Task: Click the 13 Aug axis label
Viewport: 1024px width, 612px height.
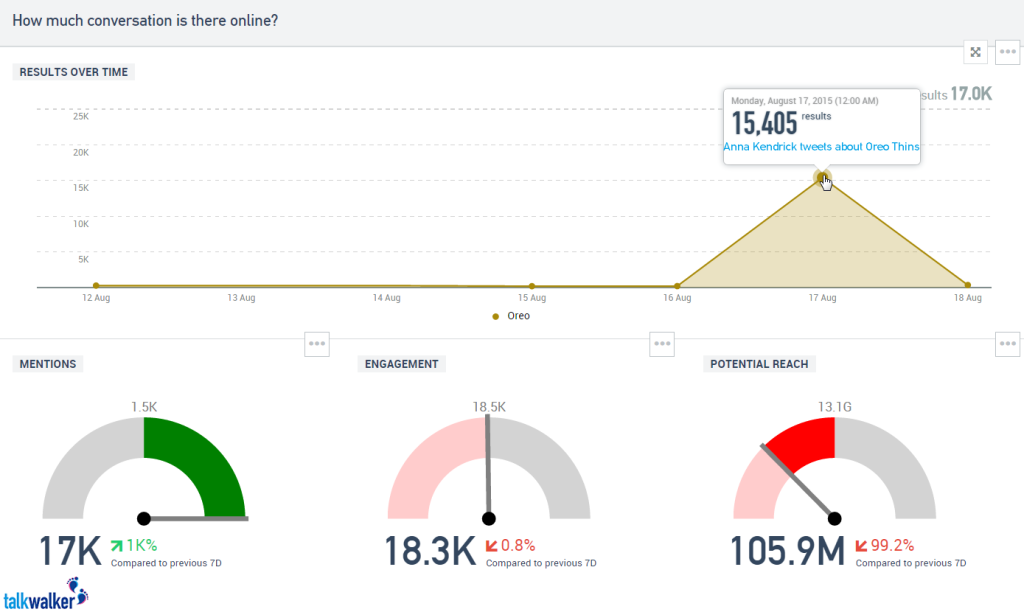Action: [x=241, y=298]
